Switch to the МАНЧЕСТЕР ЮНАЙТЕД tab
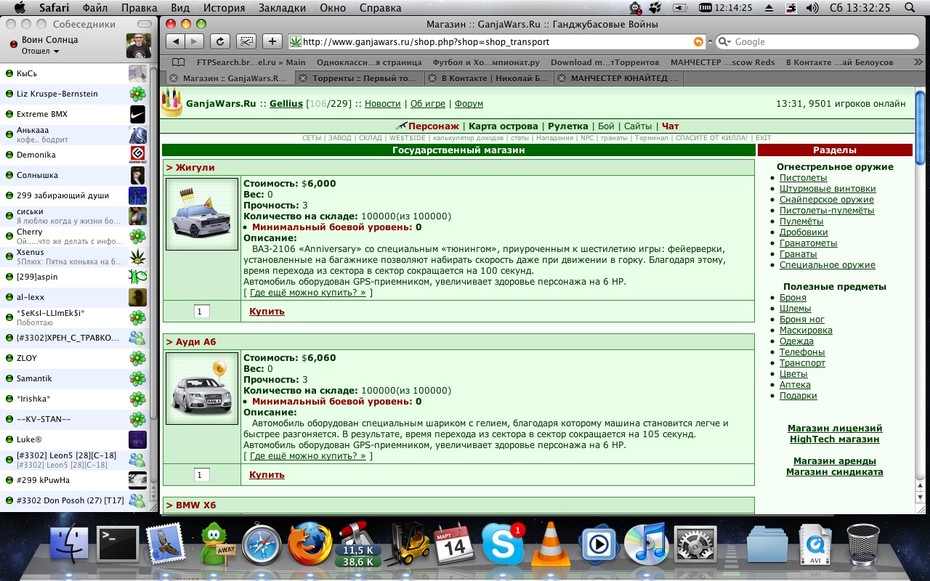Screen dimensions: 930x581 [619, 78]
